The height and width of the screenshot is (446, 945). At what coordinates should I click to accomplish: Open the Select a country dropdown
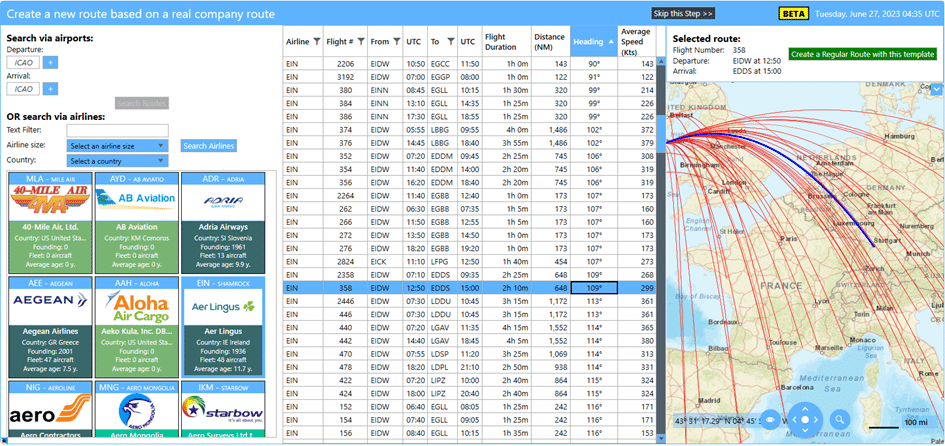tap(116, 161)
